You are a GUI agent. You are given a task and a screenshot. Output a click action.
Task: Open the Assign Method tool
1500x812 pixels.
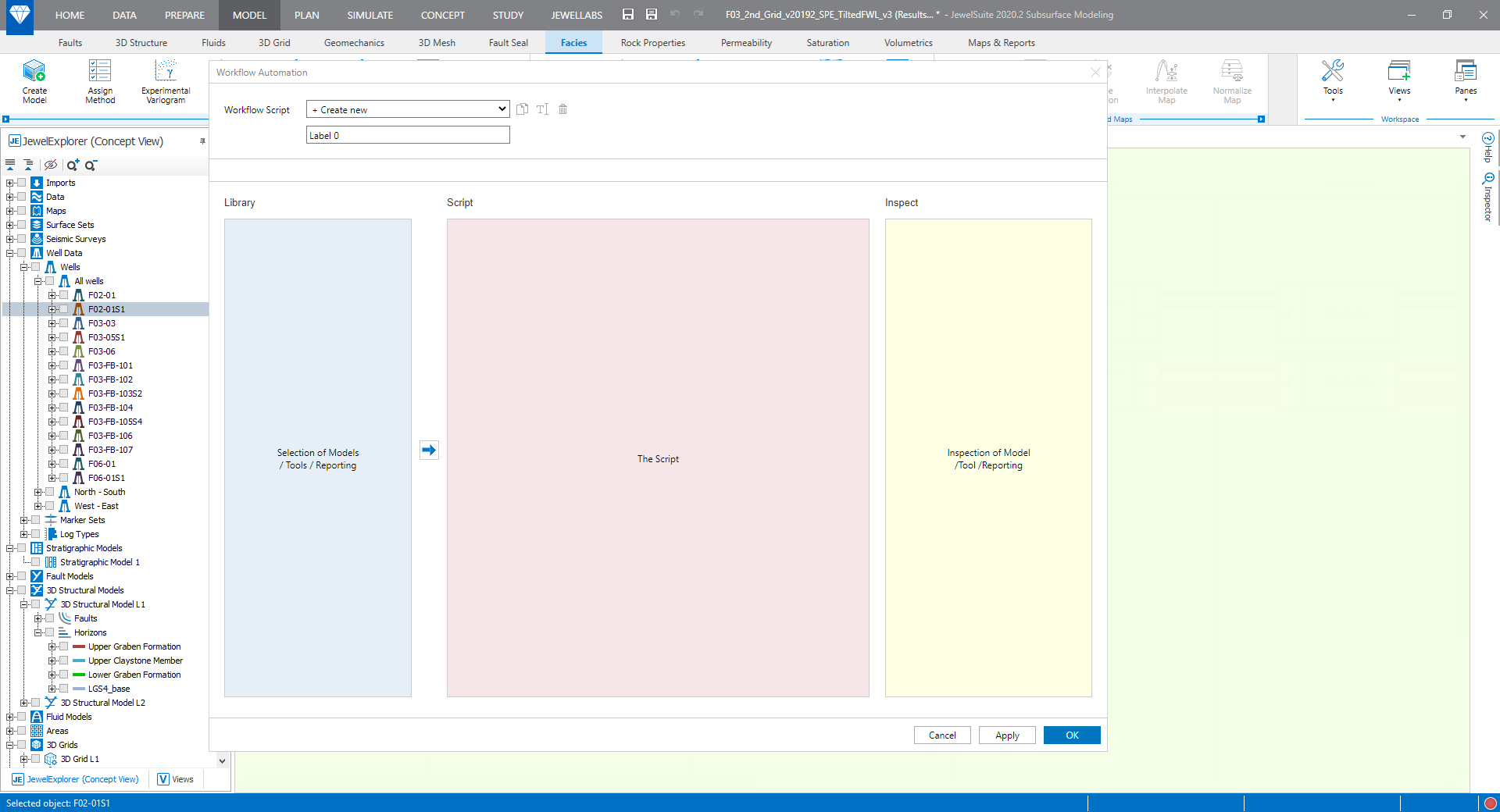point(100,81)
